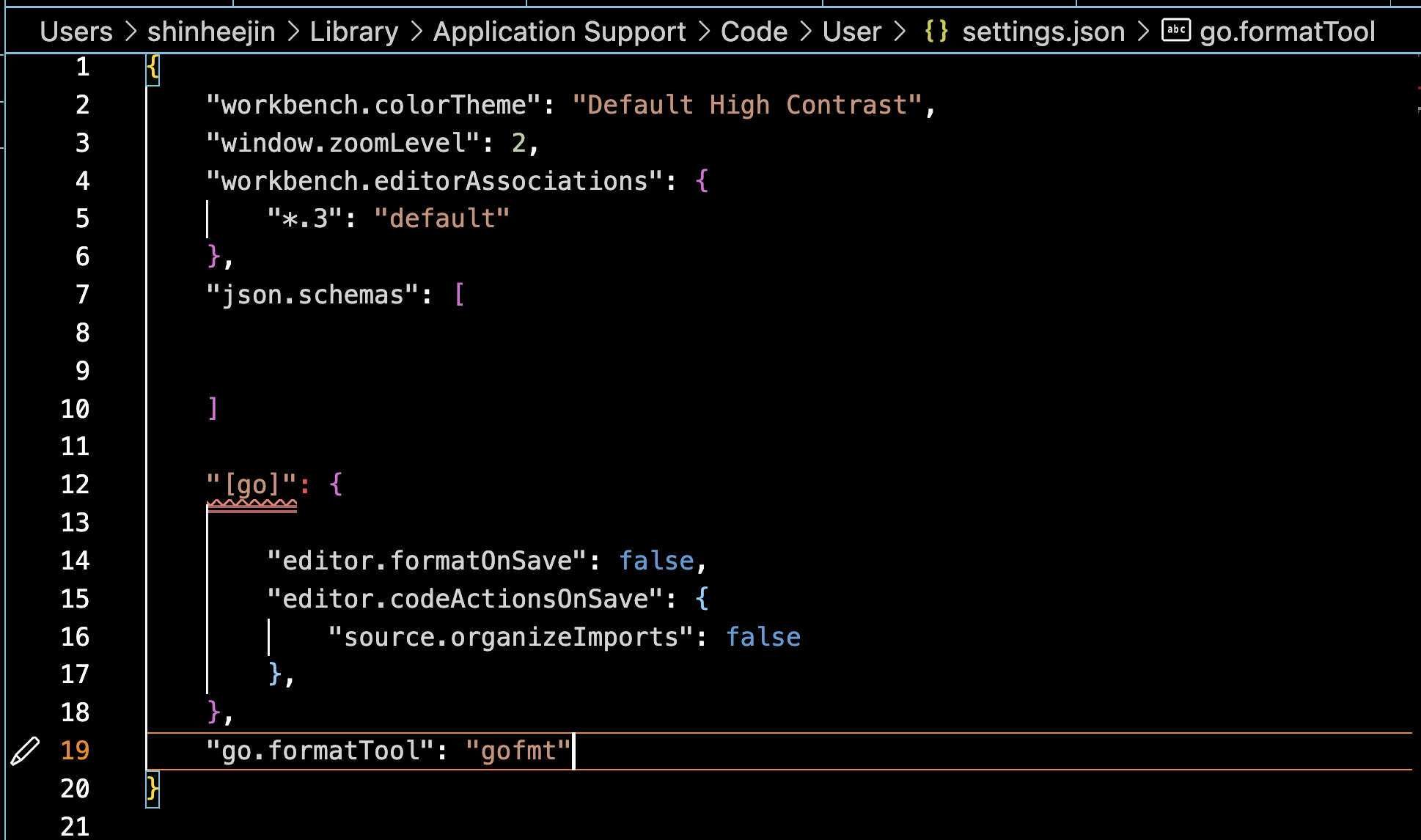This screenshot has height=840, width=1421.
Task: Click the braces icon before settings.json breadcrumb
Action: pos(936,32)
